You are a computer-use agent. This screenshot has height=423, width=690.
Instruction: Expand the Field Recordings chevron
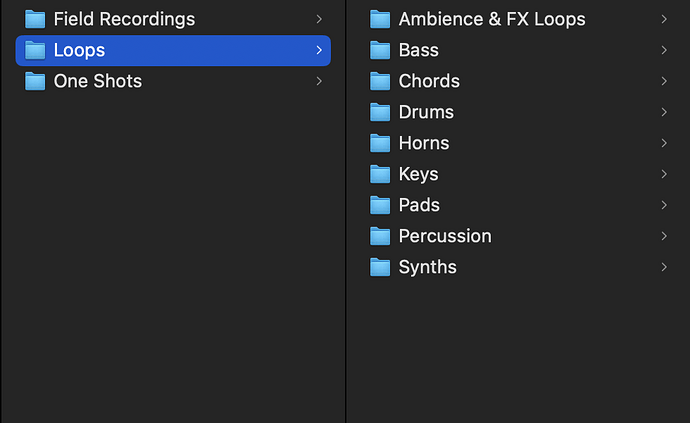coord(318,19)
